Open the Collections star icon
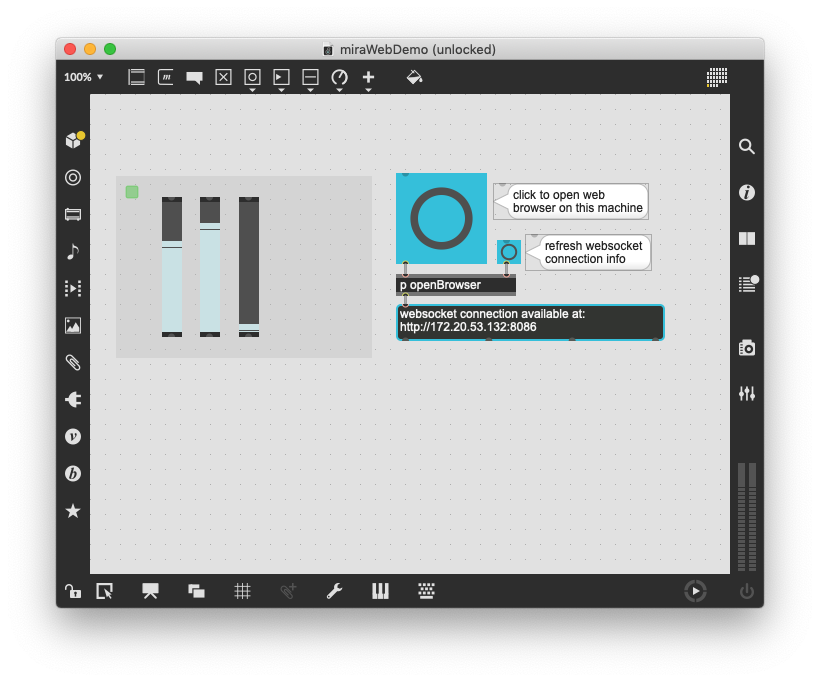Viewport: 820px width, 682px height. (72, 511)
